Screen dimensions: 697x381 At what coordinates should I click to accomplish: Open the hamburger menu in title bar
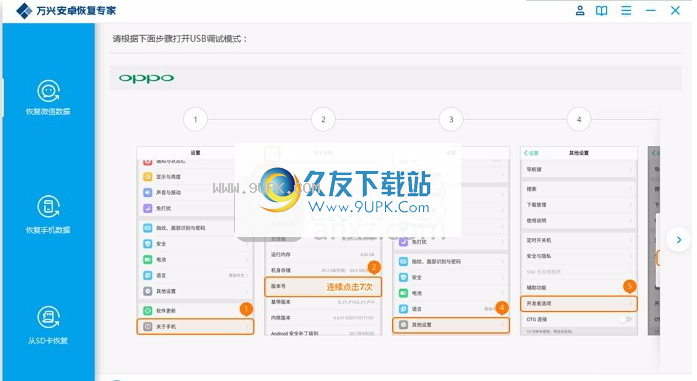tap(626, 10)
